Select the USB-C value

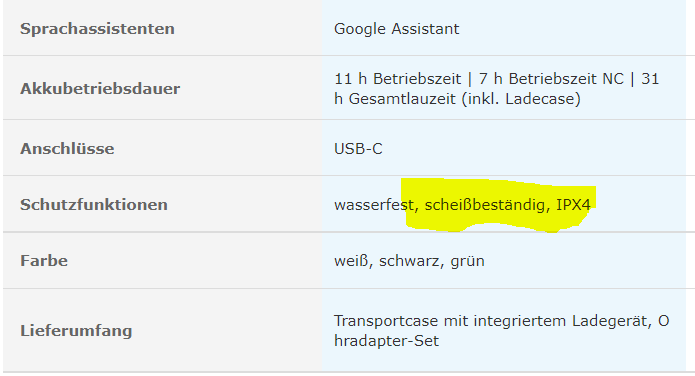[358, 149]
